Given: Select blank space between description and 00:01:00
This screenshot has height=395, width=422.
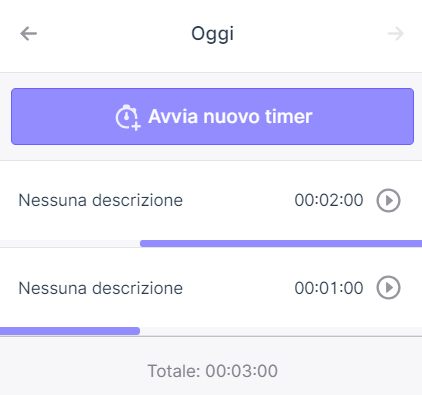Looking at the screenshot, I should click(239, 288).
